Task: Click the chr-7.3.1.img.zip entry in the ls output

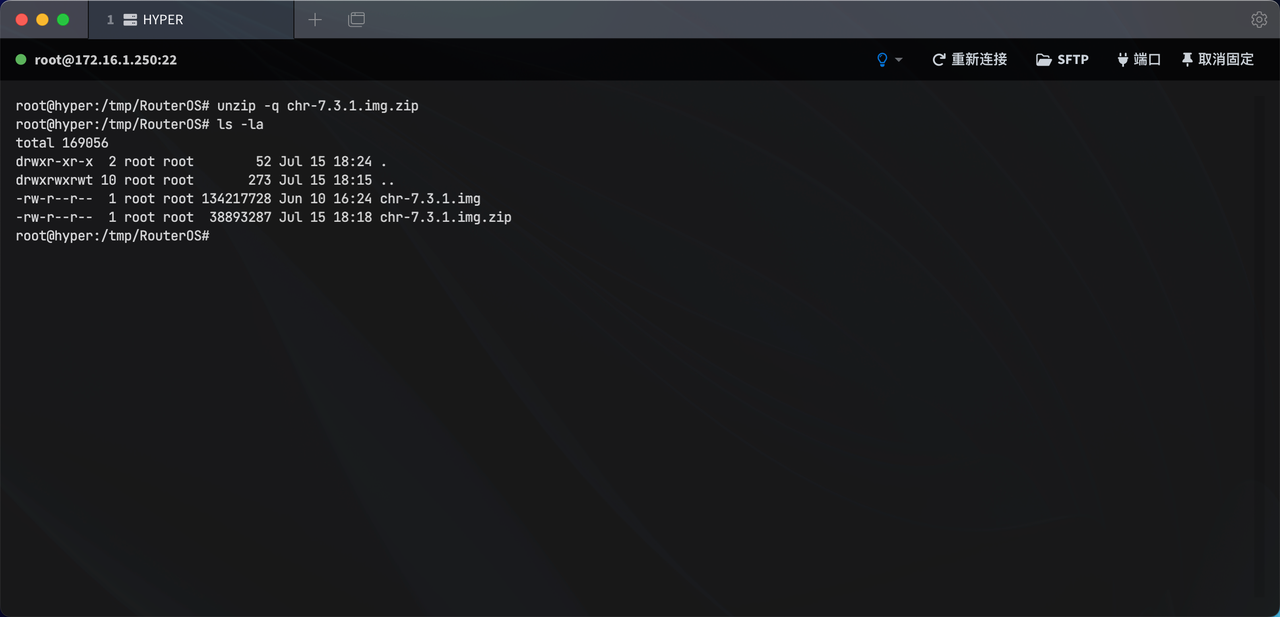Action: click(x=446, y=217)
